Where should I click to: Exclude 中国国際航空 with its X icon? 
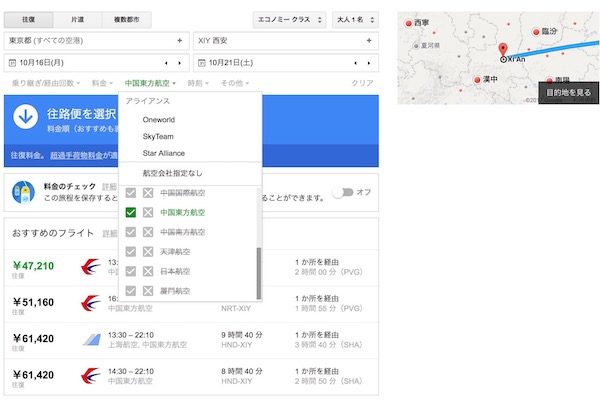click(x=148, y=193)
